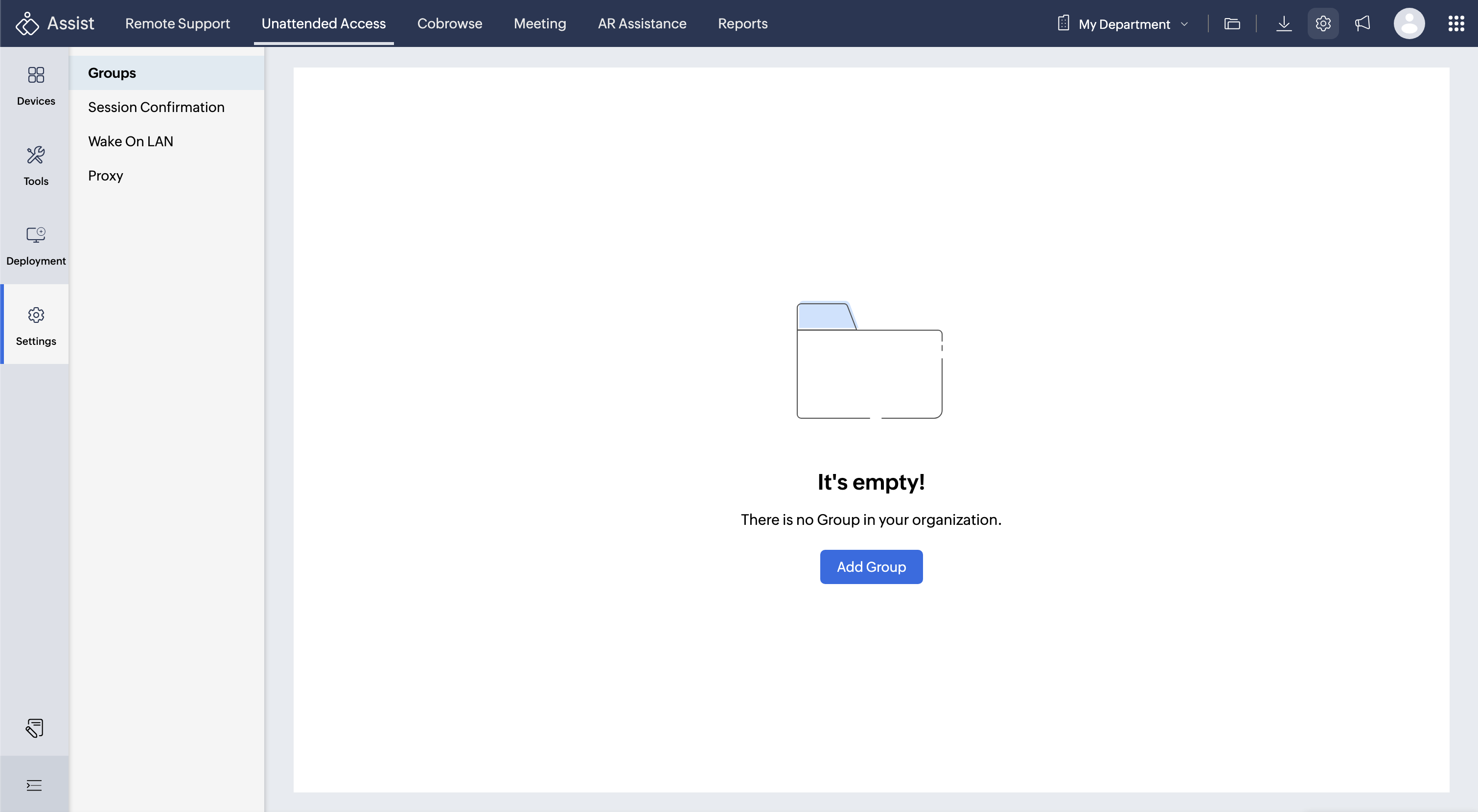Open the Reports tab
1478x812 pixels.
742,23
